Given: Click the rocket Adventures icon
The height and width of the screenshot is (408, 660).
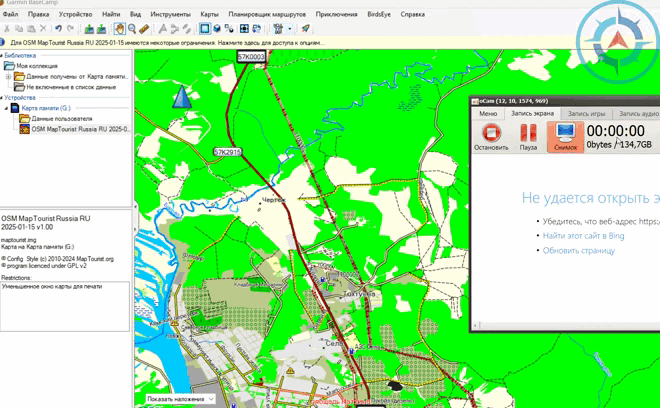Looking at the screenshot, I should point(305,29).
